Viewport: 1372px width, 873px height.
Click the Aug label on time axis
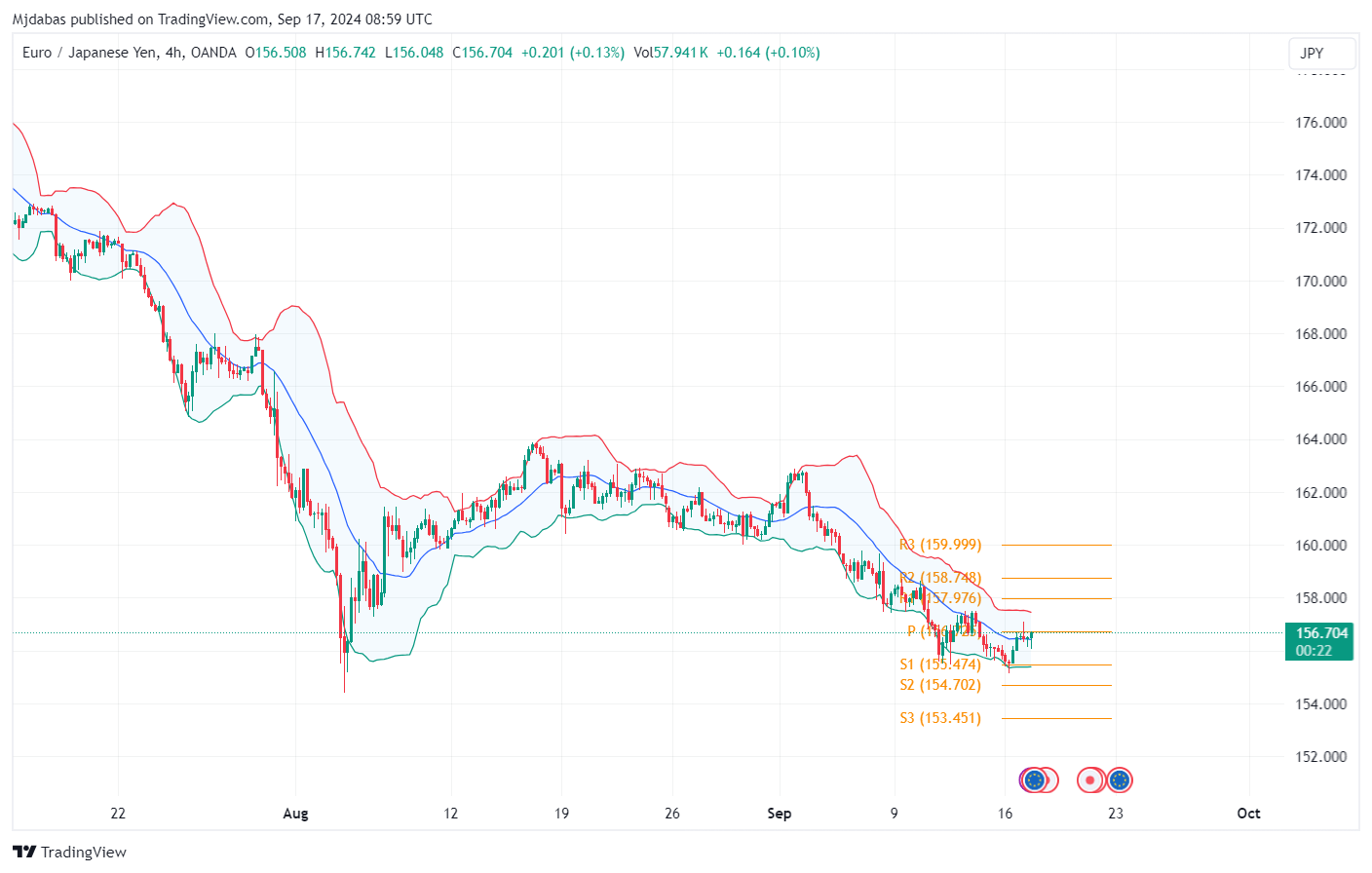tap(295, 814)
